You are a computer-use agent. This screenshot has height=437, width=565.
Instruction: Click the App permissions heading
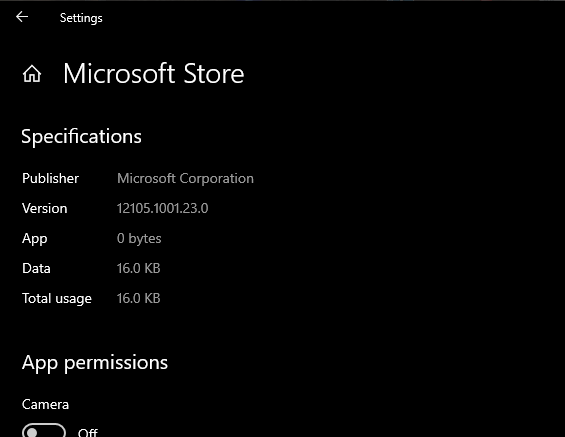[x=95, y=362]
